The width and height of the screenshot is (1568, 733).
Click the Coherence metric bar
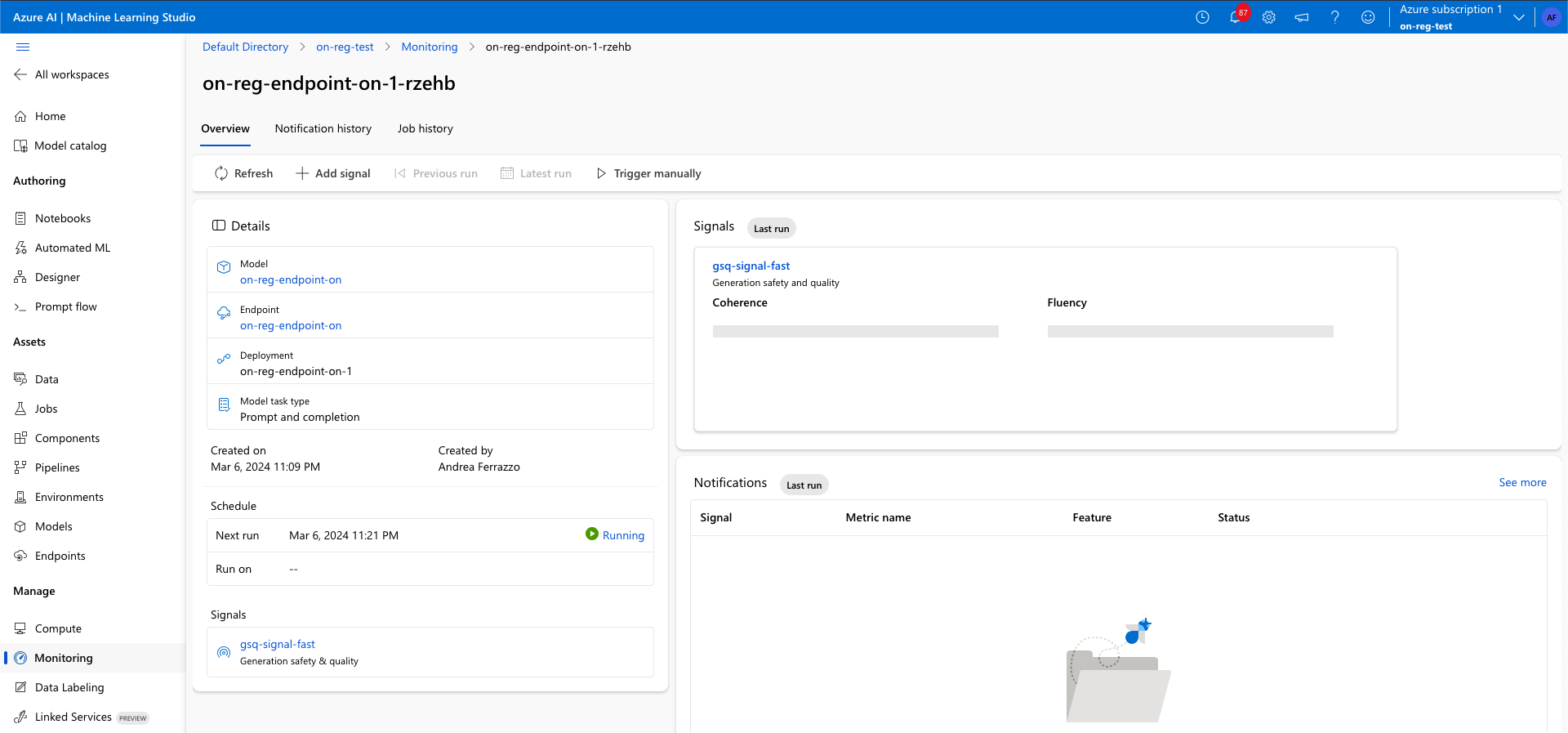click(856, 331)
